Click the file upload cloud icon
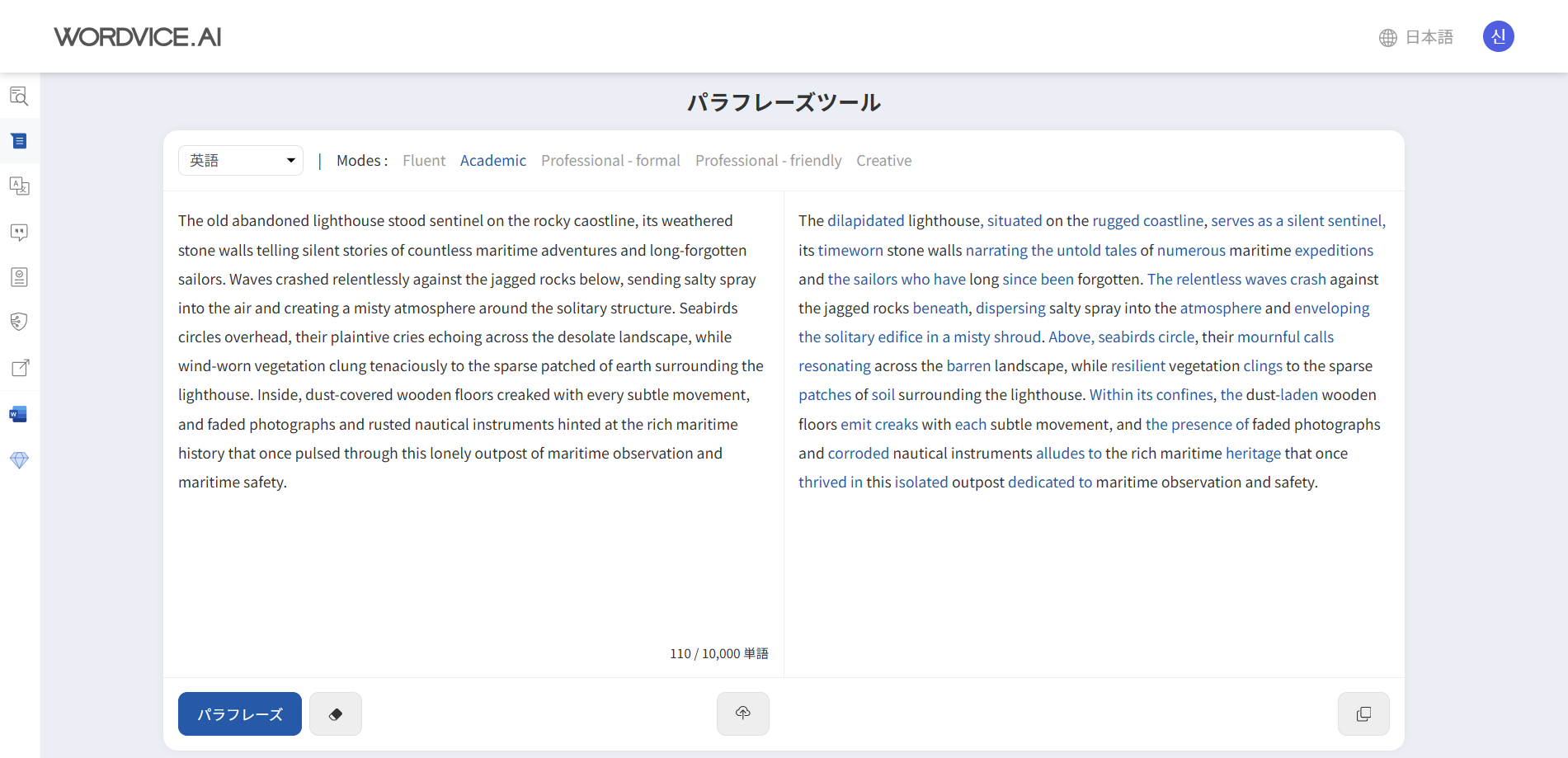This screenshot has width=1568, height=758. point(742,713)
